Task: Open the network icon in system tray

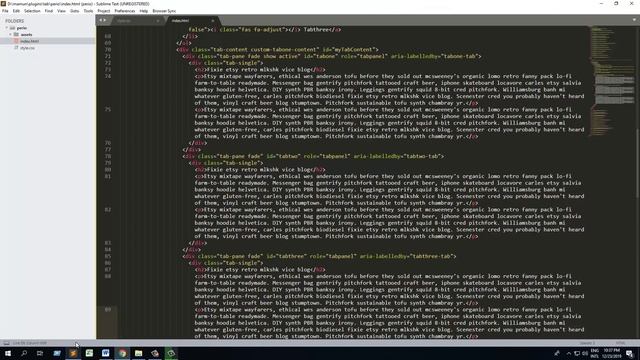Action: point(577,353)
